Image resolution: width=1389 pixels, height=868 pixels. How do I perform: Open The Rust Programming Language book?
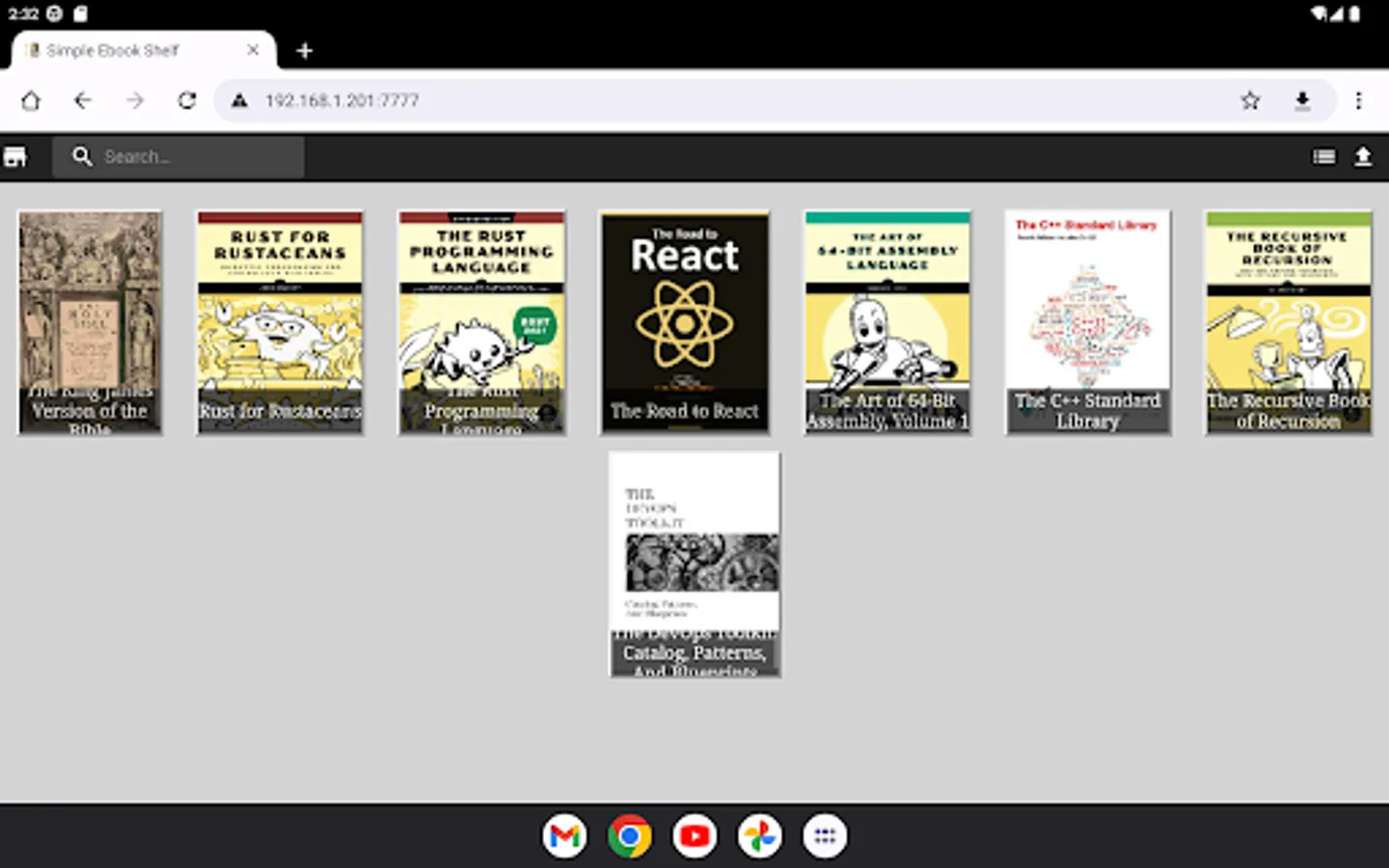coord(481,322)
